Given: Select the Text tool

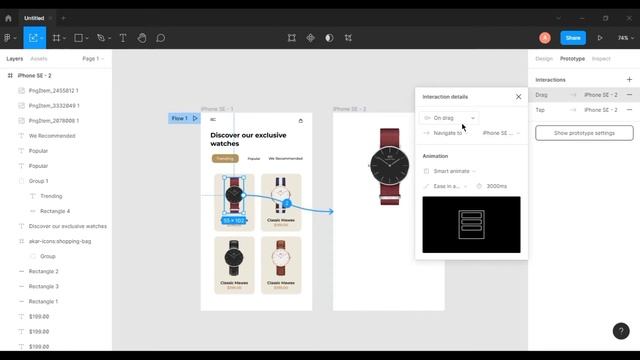Looking at the screenshot, I should coord(123,38).
